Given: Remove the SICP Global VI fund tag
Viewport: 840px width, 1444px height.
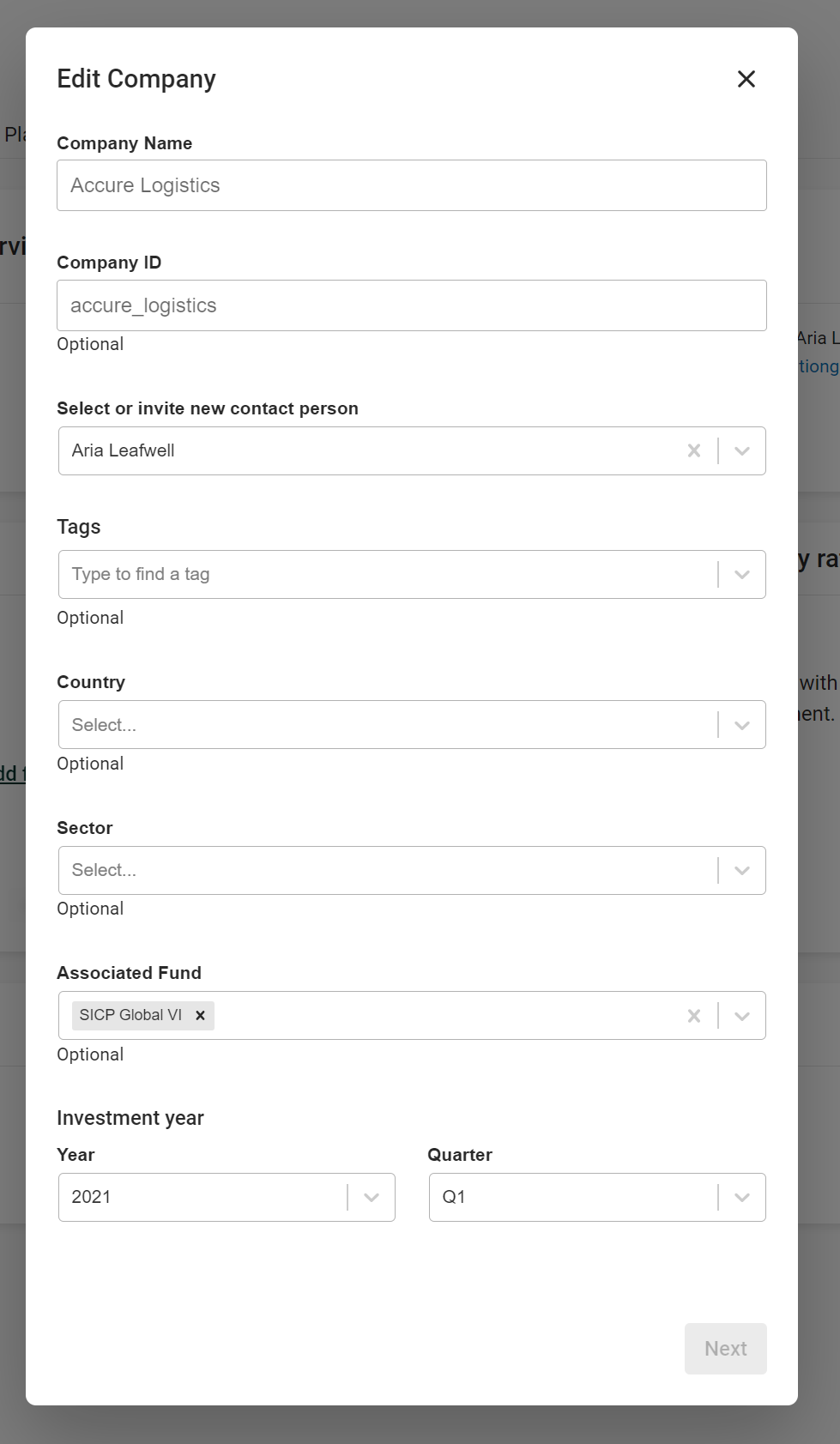Looking at the screenshot, I should coord(200,1015).
